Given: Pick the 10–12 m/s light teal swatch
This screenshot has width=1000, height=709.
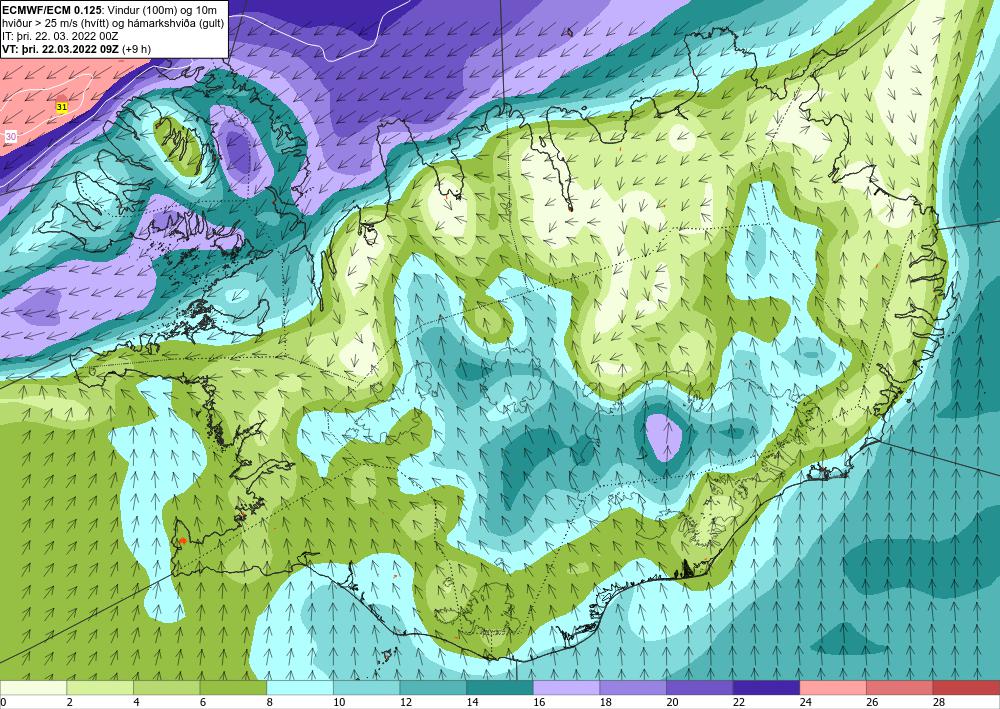Looking at the screenshot, I should coord(366,688).
